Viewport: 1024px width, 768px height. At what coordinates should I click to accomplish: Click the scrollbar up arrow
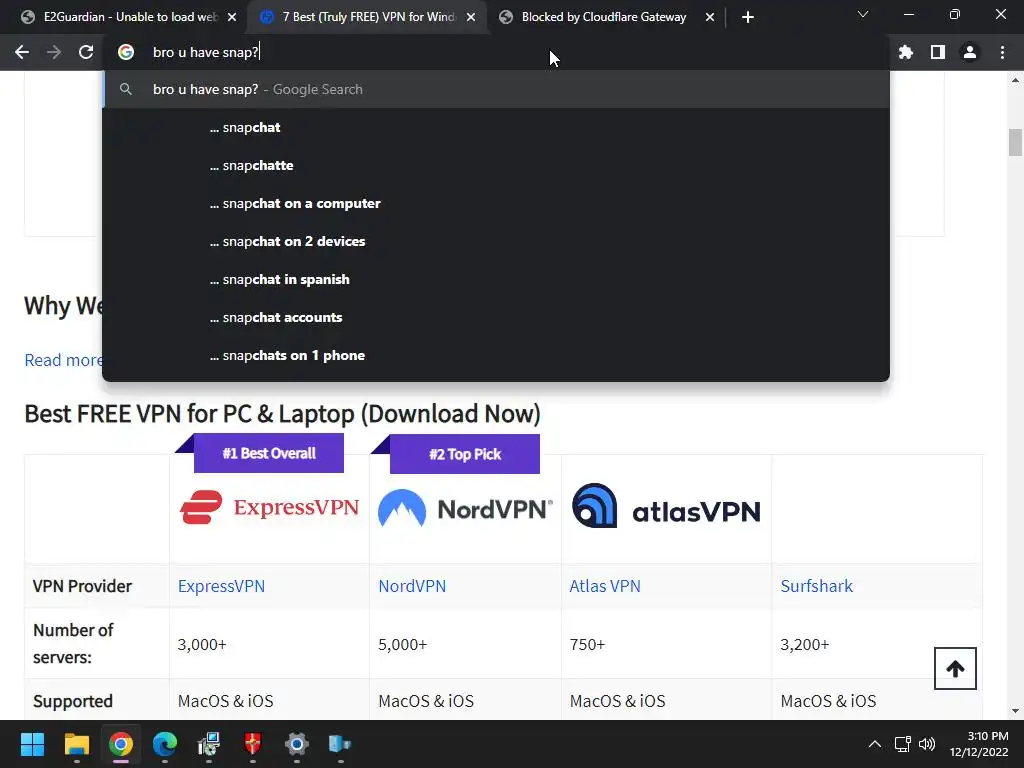point(1015,80)
